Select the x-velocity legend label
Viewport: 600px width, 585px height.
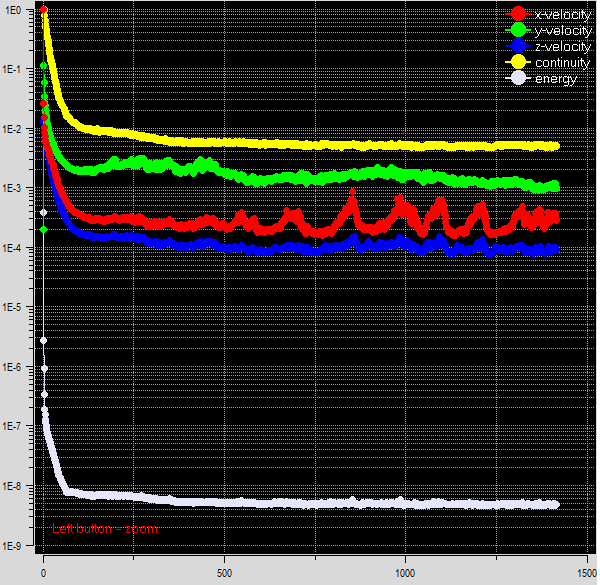pos(563,14)
